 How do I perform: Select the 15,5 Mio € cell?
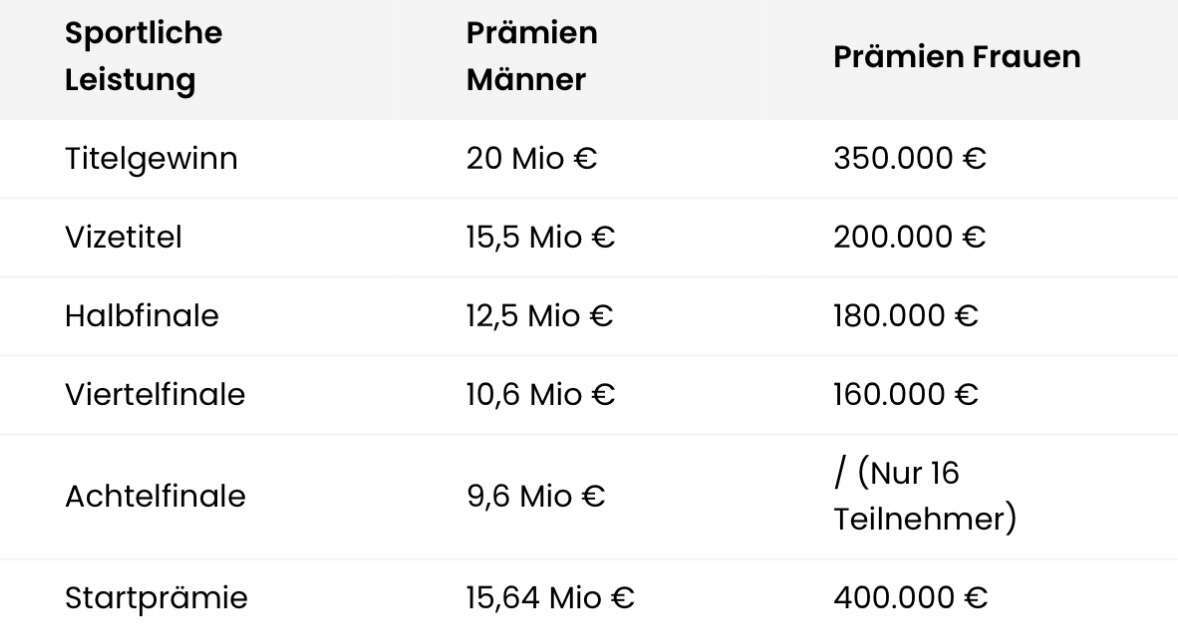pos(540,238)
